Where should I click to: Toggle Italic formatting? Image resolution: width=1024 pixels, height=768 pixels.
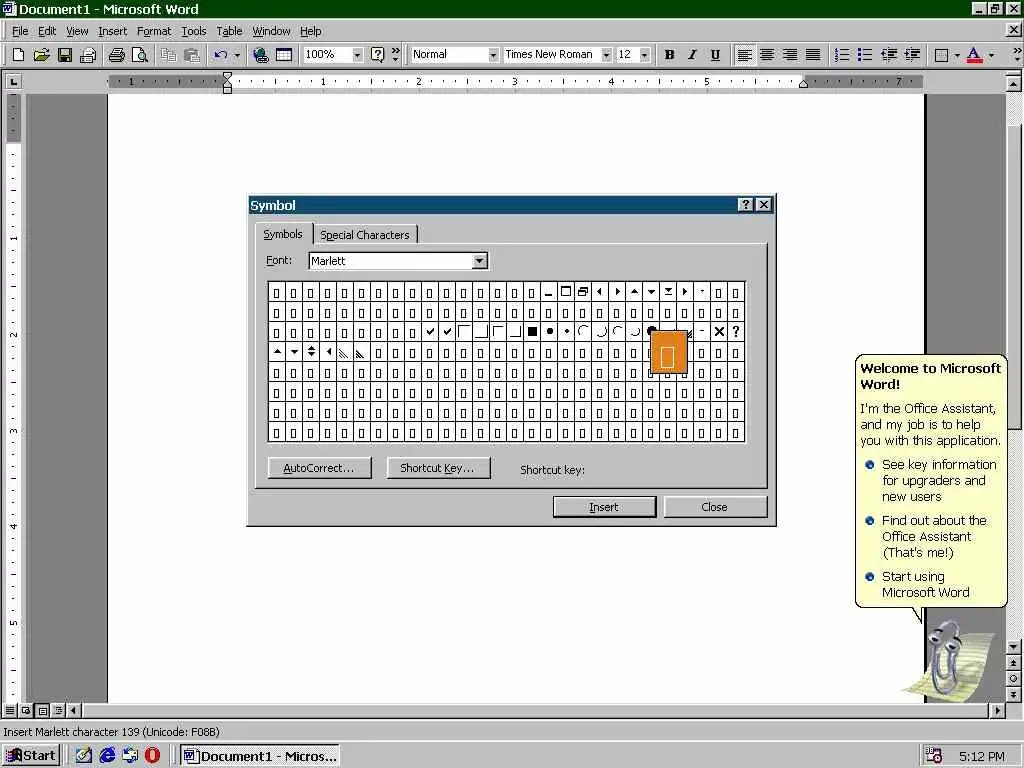coord(692,55)
